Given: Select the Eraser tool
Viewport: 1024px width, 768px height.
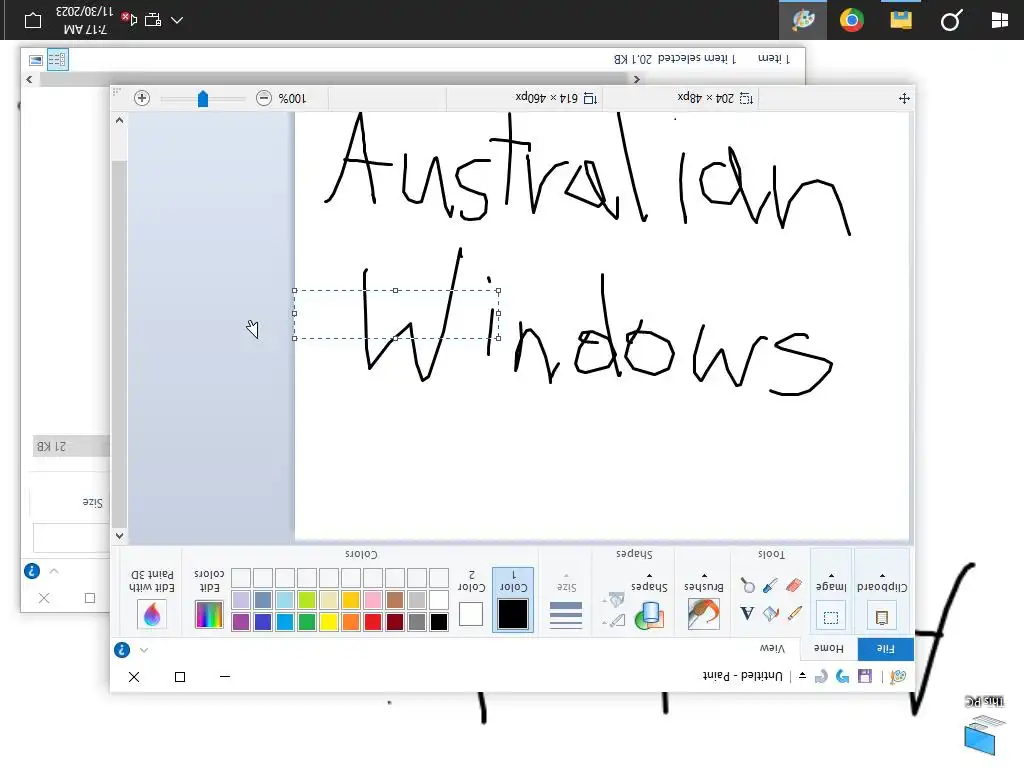Looking at the screenshot, I should tap(794, 585).
